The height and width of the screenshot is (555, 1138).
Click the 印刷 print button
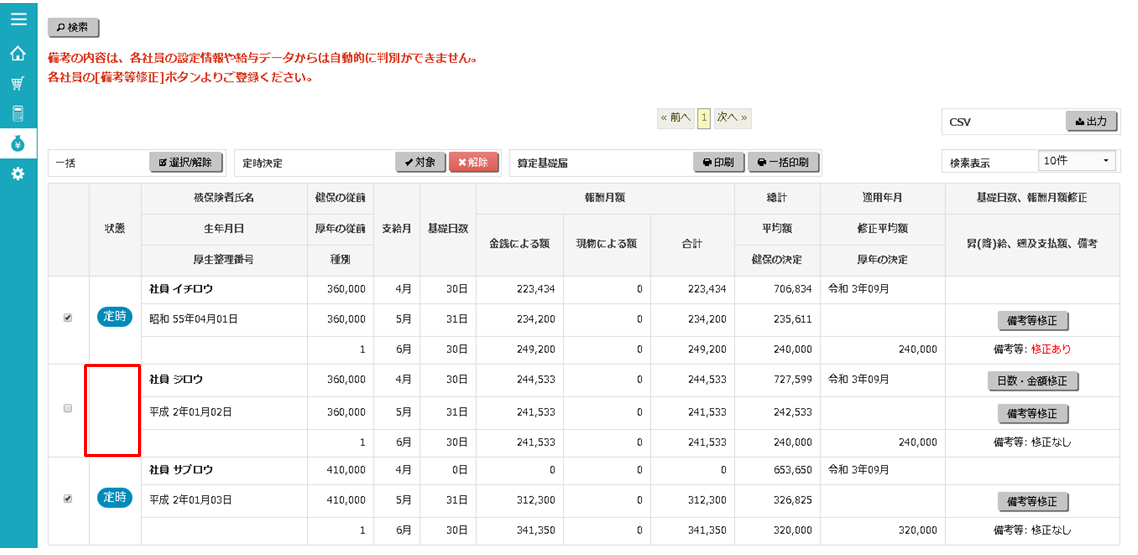[717, 162]
